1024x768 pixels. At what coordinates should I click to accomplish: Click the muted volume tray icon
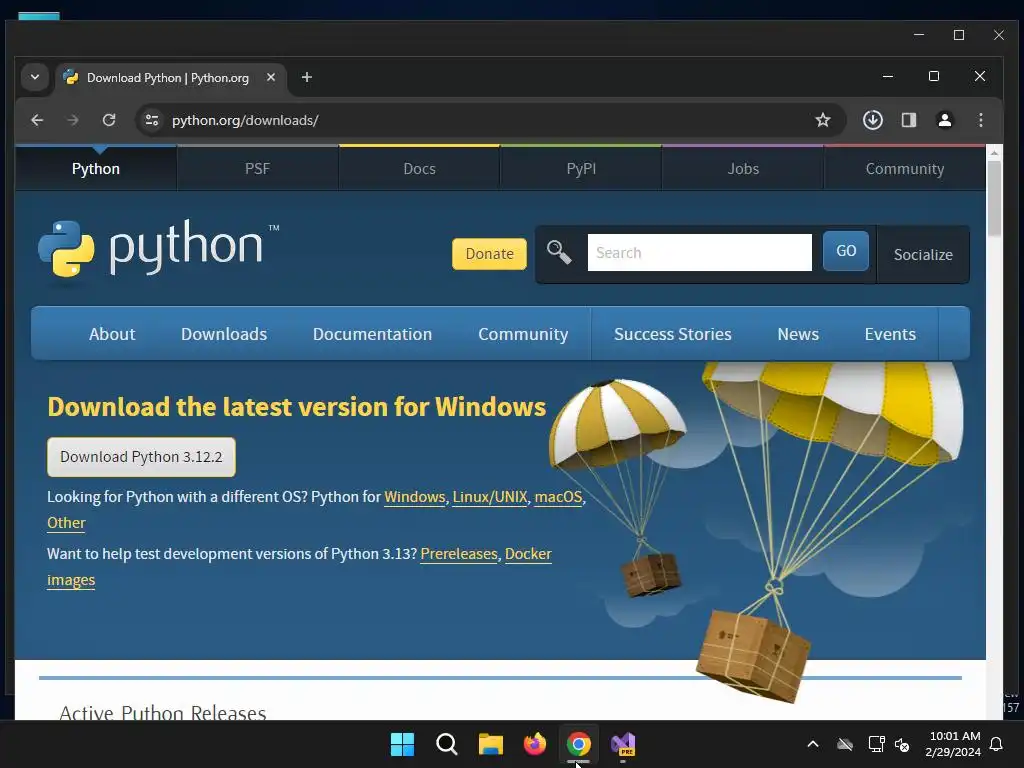click(902, 744)
